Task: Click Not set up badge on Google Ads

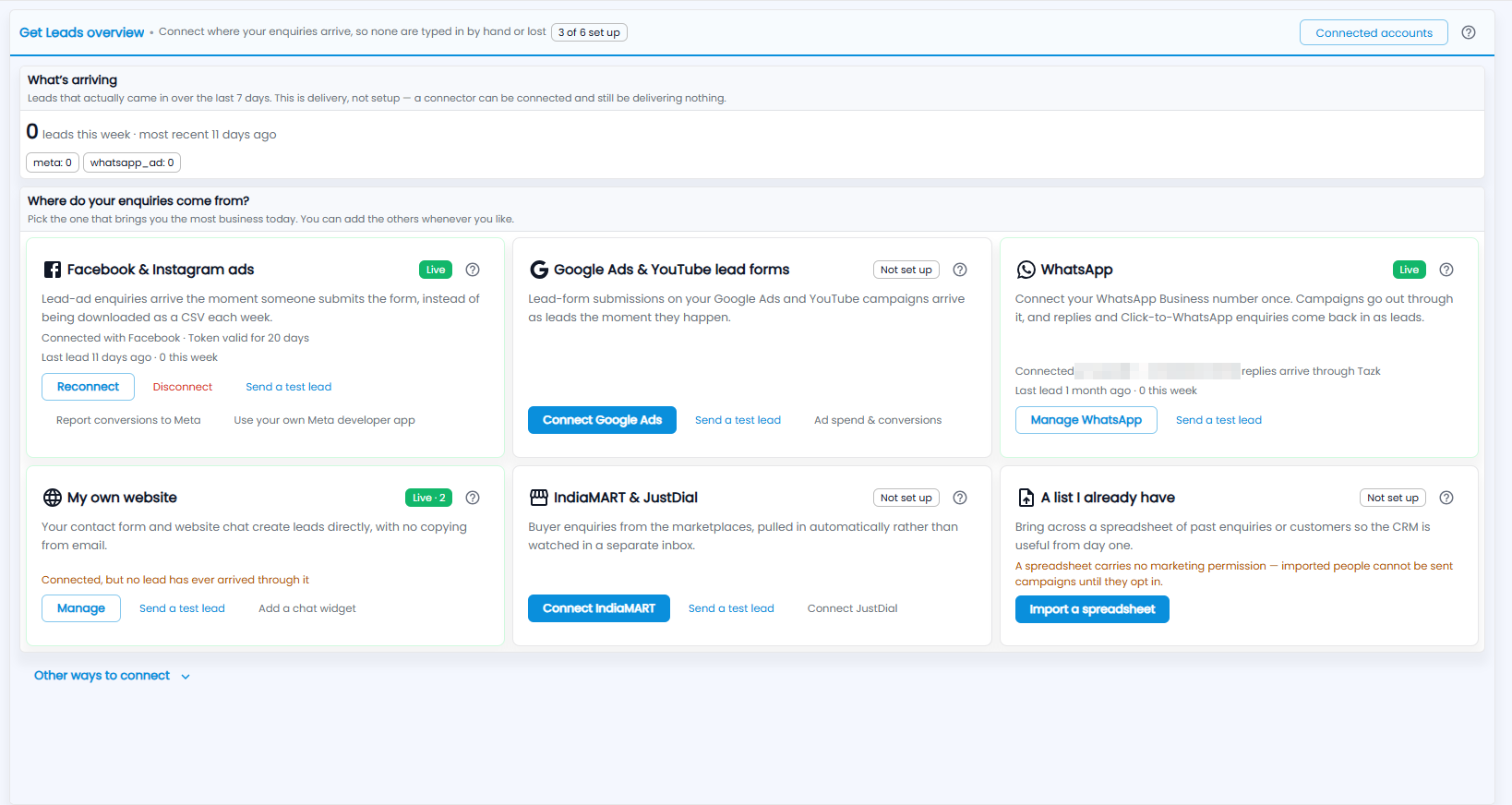Action: point(906,270)
